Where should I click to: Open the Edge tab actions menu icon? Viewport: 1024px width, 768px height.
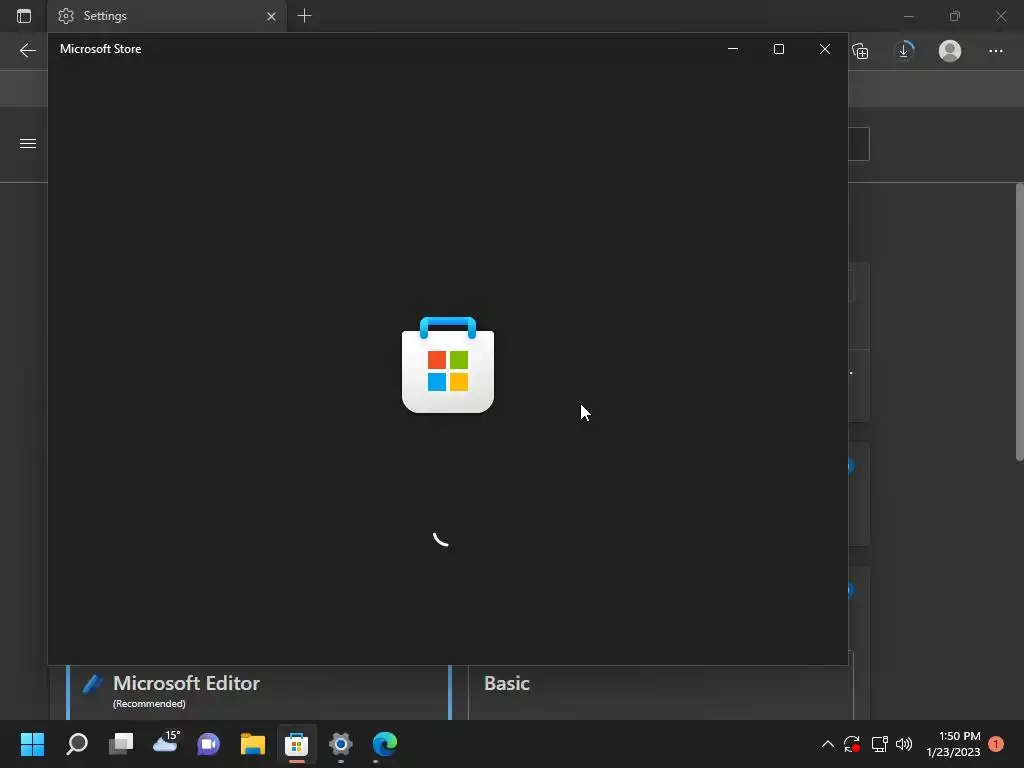pyautogui.click(x=24, y=16)
